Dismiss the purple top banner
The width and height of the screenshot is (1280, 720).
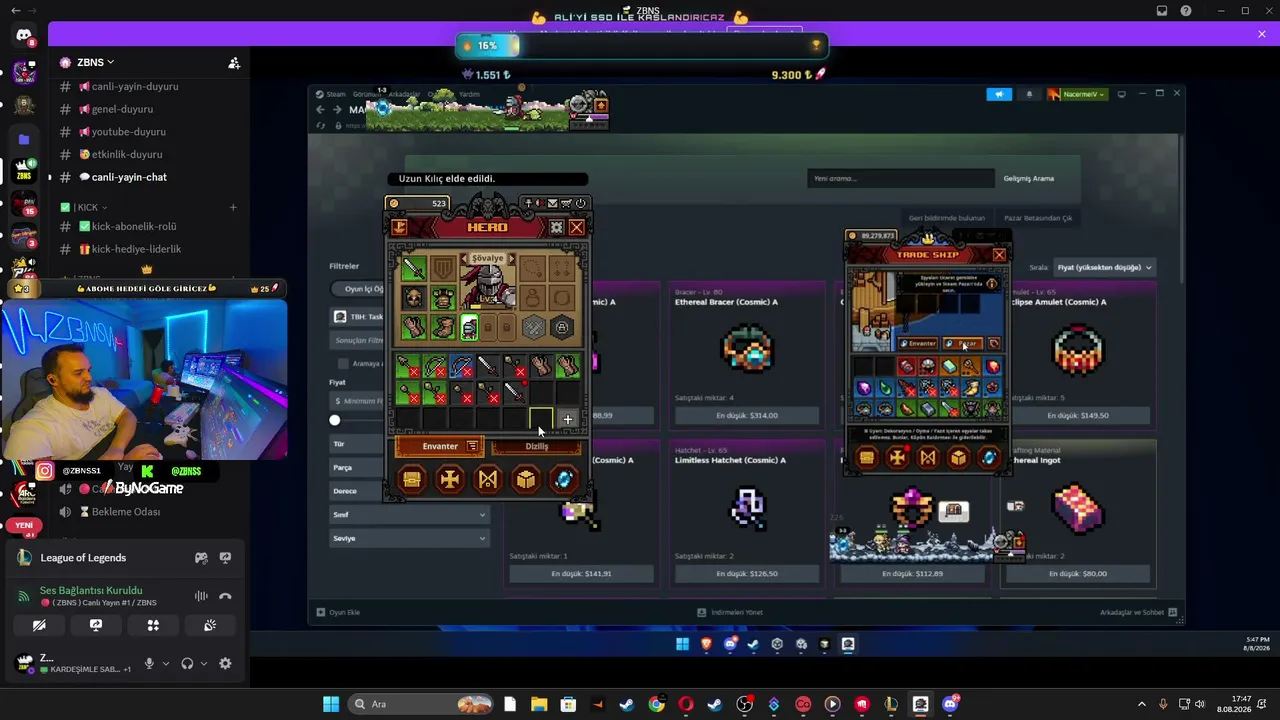click(1262, 34)
